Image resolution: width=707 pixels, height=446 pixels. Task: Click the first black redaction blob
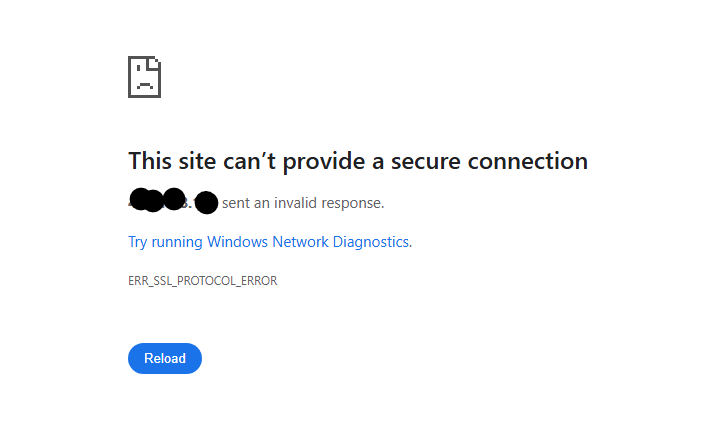(x=140, y=199)
